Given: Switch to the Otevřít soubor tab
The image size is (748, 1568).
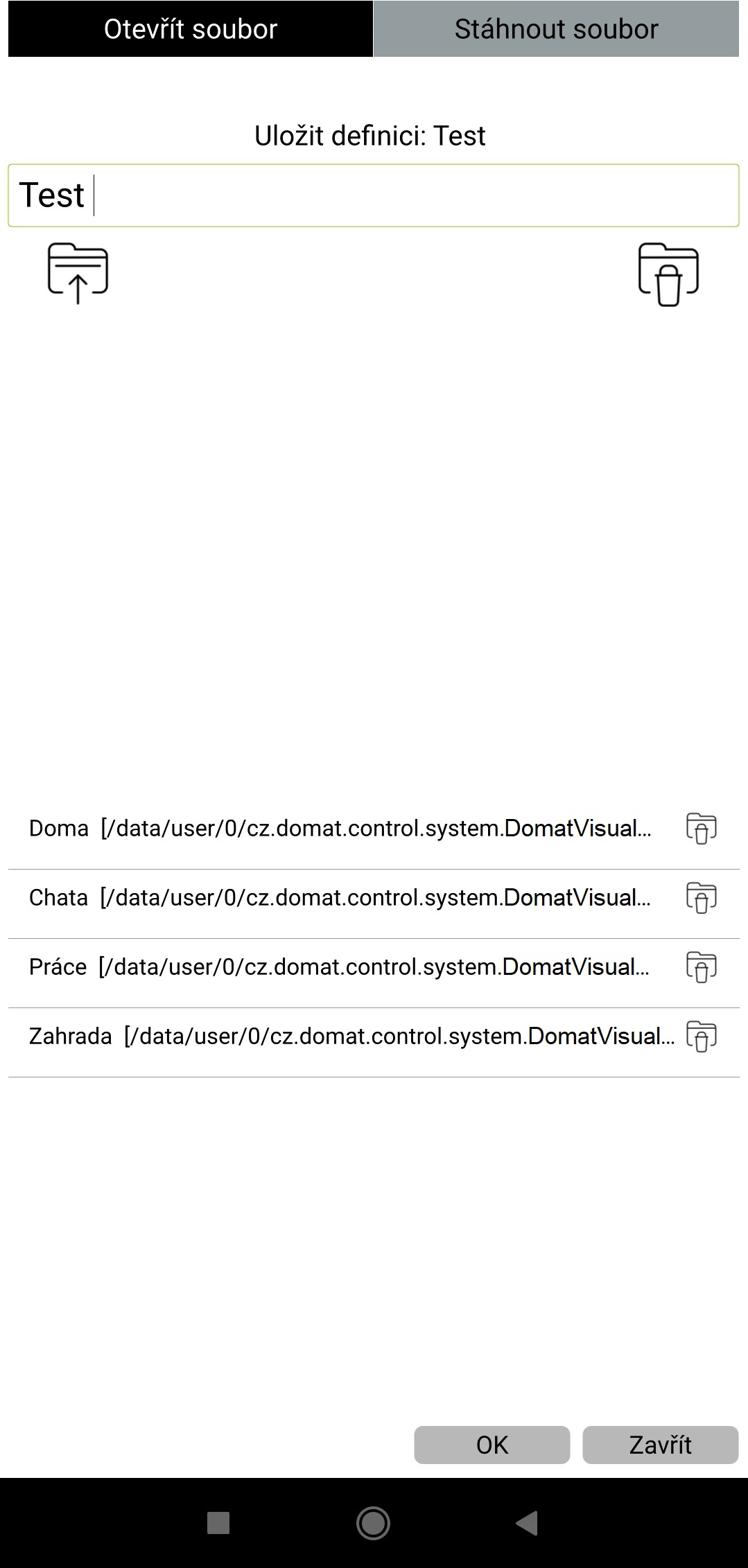Looking at the screenshot, I should [x=191, y=29].
